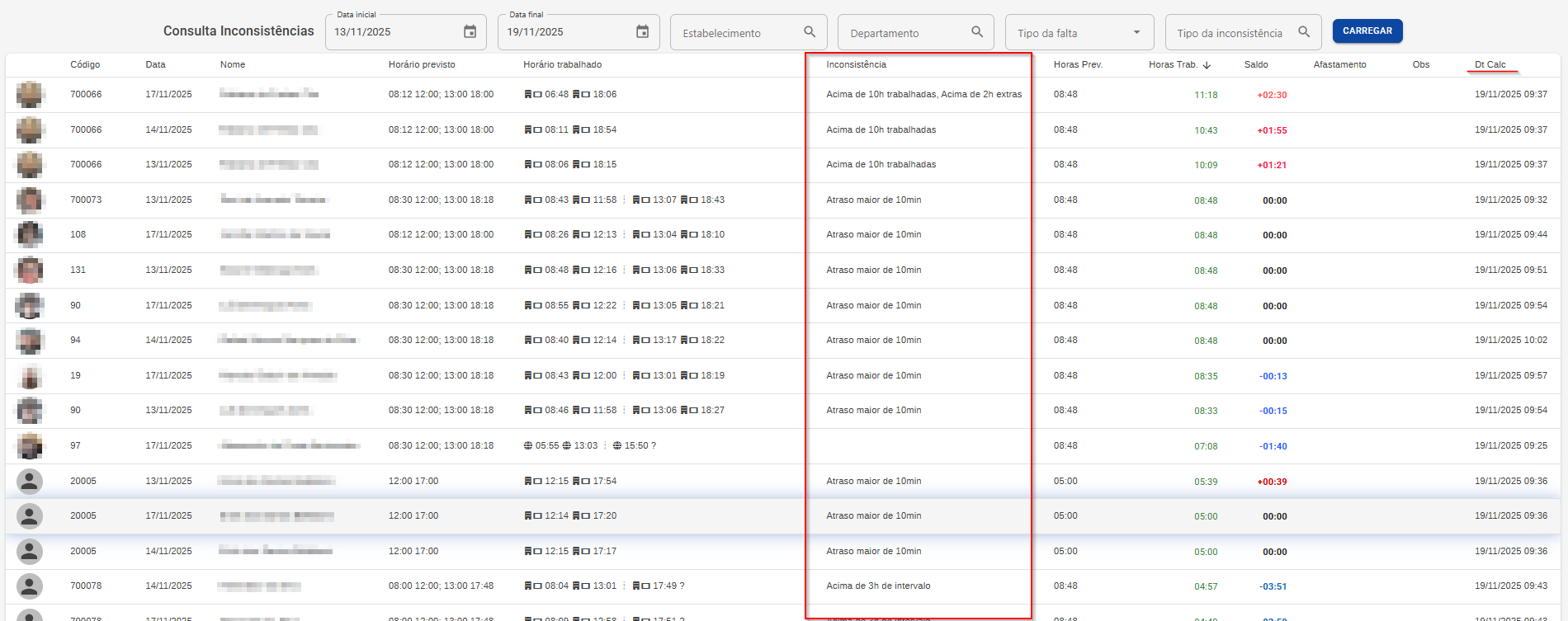Click saldo value -03:51
Screen dimensions: 1568x621
coord(1273,587)
